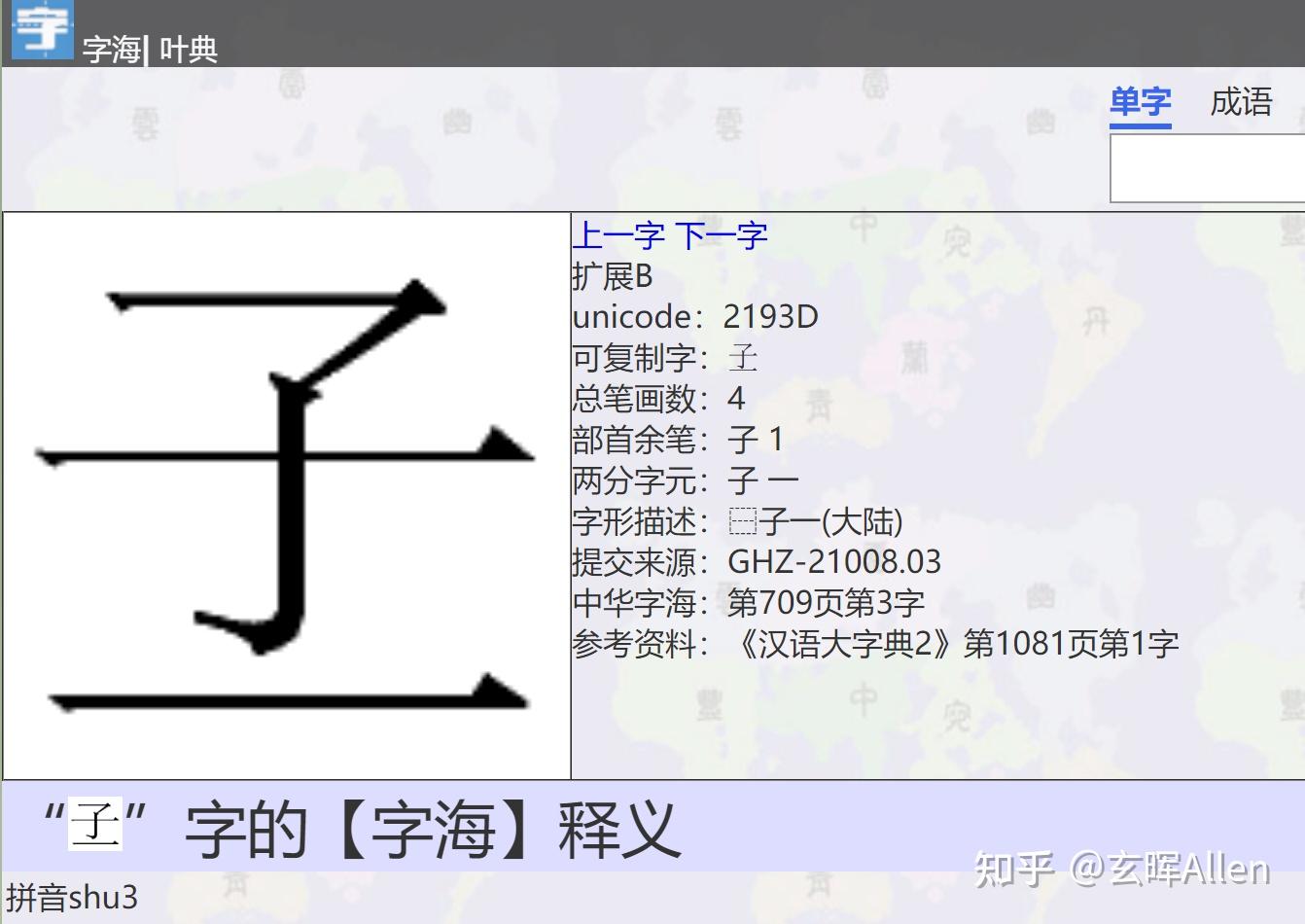Click the 部首余笔 value 子 1
Screen dimensions: 1305x924
(755, 441)
